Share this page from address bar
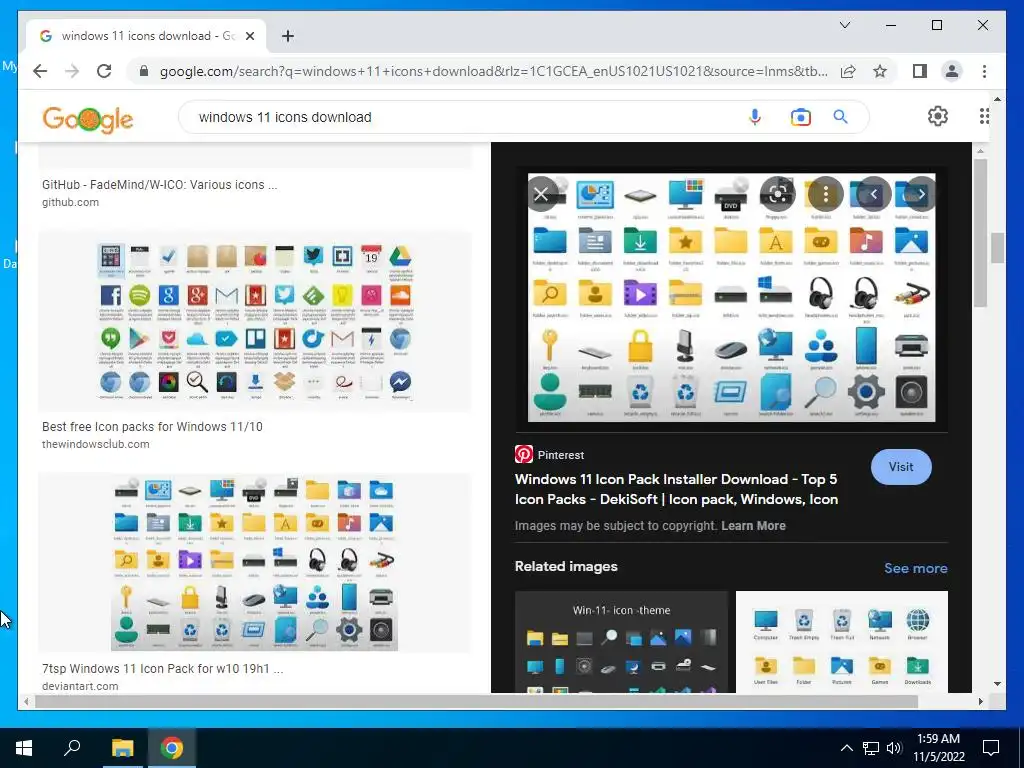 pos(848,71)
